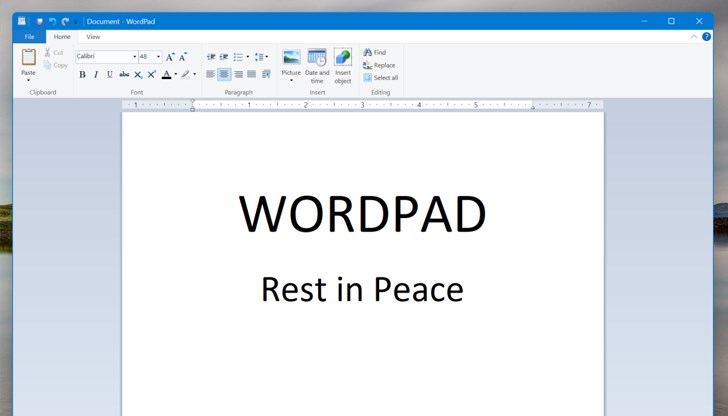728x416 pixels.
Task: Redo the last action
Action: [x=65, y=21]
